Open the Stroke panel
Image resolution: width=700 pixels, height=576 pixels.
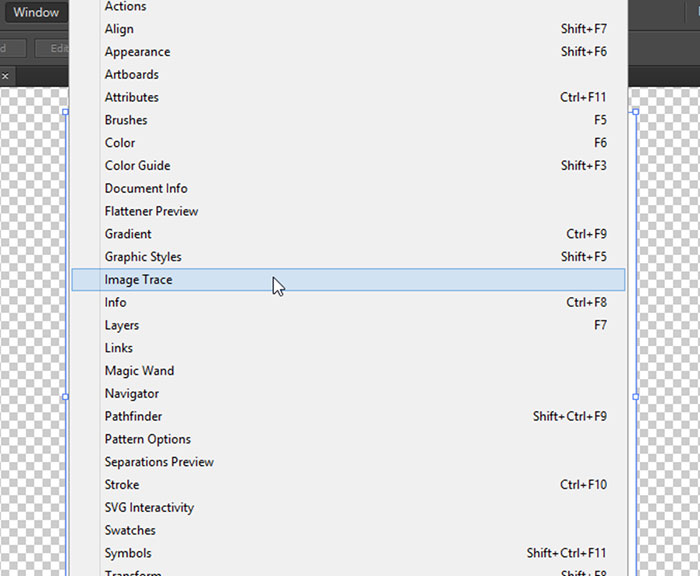click(x=122, y=485)
